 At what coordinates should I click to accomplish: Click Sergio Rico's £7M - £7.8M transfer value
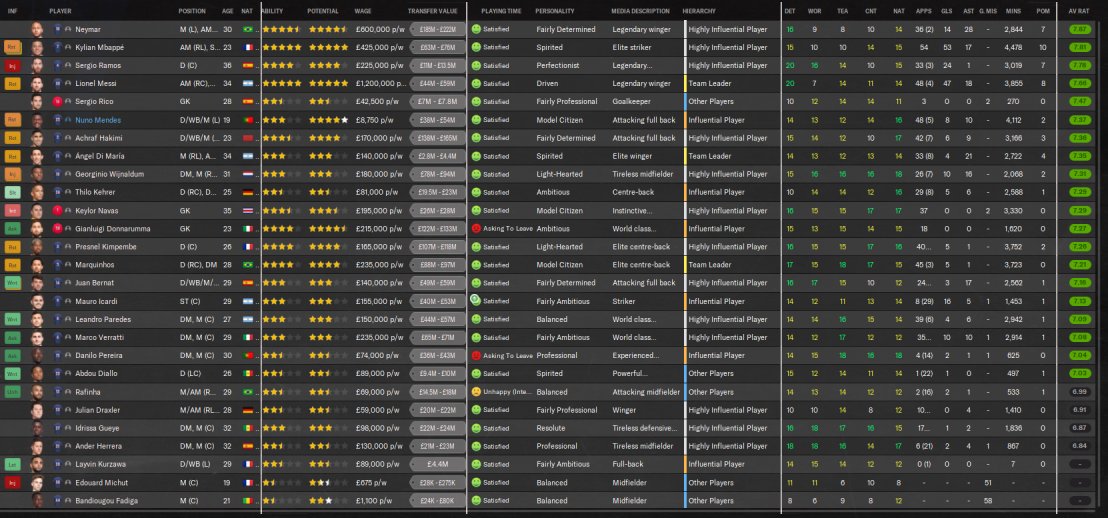437,102
